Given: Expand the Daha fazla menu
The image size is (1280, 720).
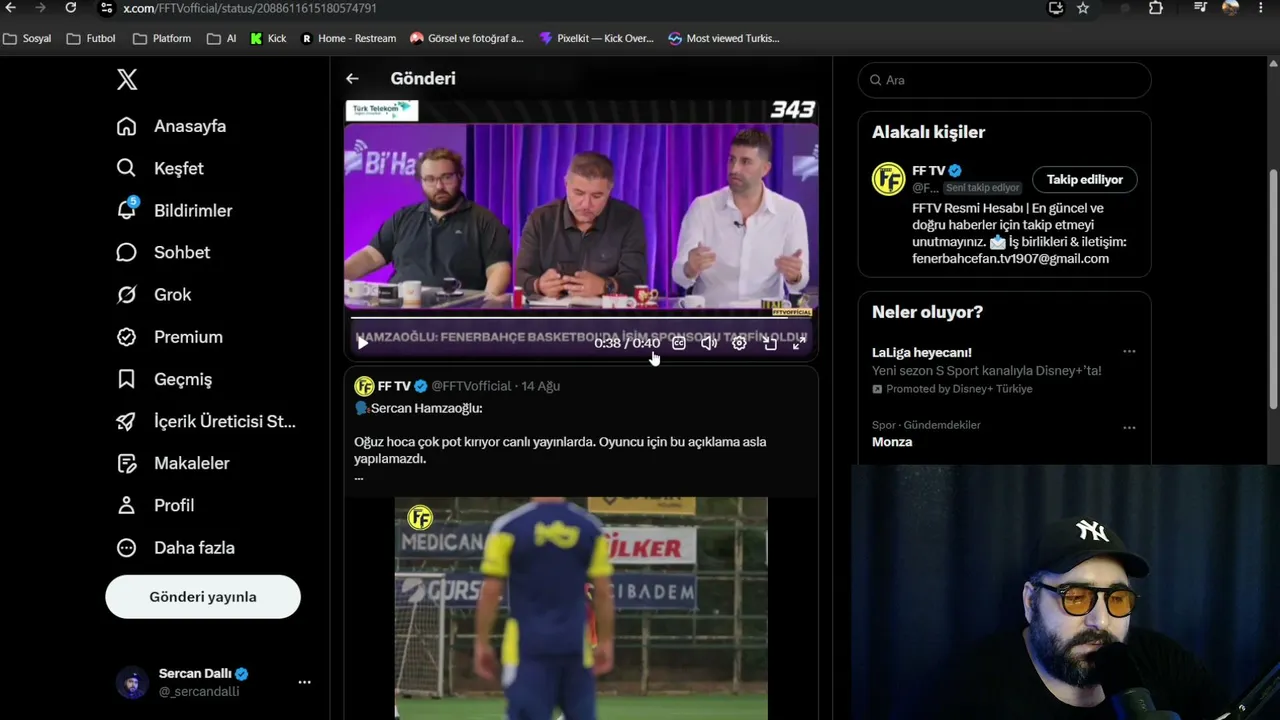Looking at the screenshot, I should click(175, 547).
